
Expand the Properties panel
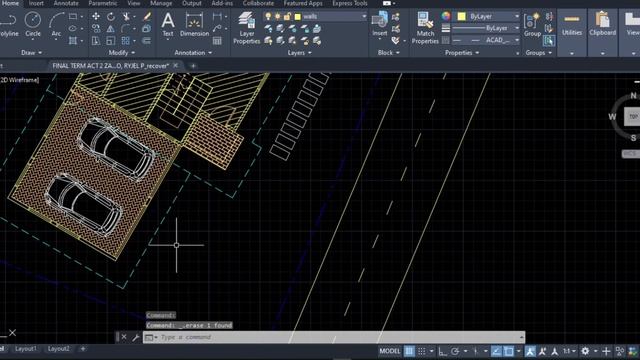[462, 53]
